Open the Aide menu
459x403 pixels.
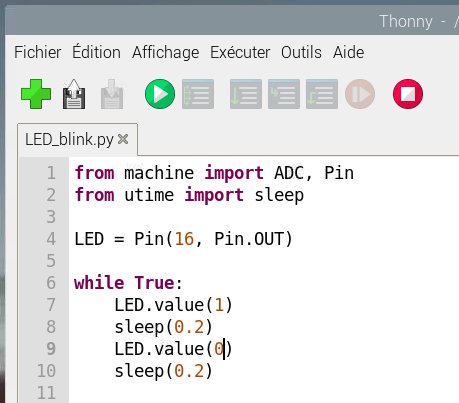[349, 52]
